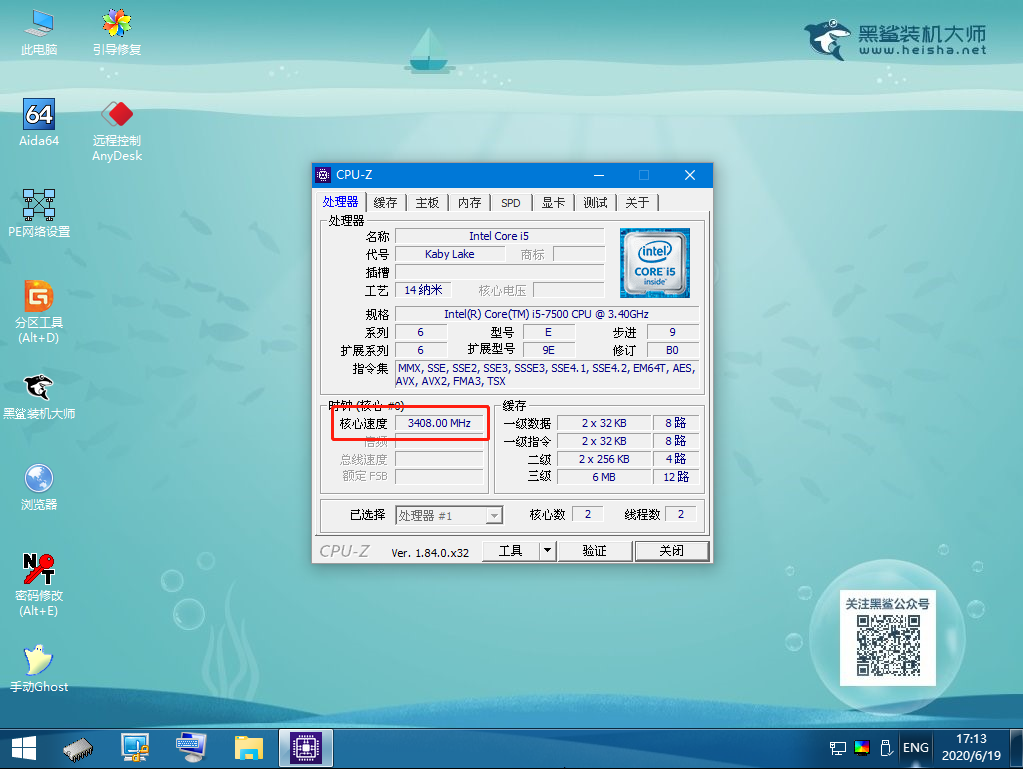Screen dimensions: 1023x769
Task: Switch to the 内存 tab
Action: pyautogui.click(x=470, y=203)
